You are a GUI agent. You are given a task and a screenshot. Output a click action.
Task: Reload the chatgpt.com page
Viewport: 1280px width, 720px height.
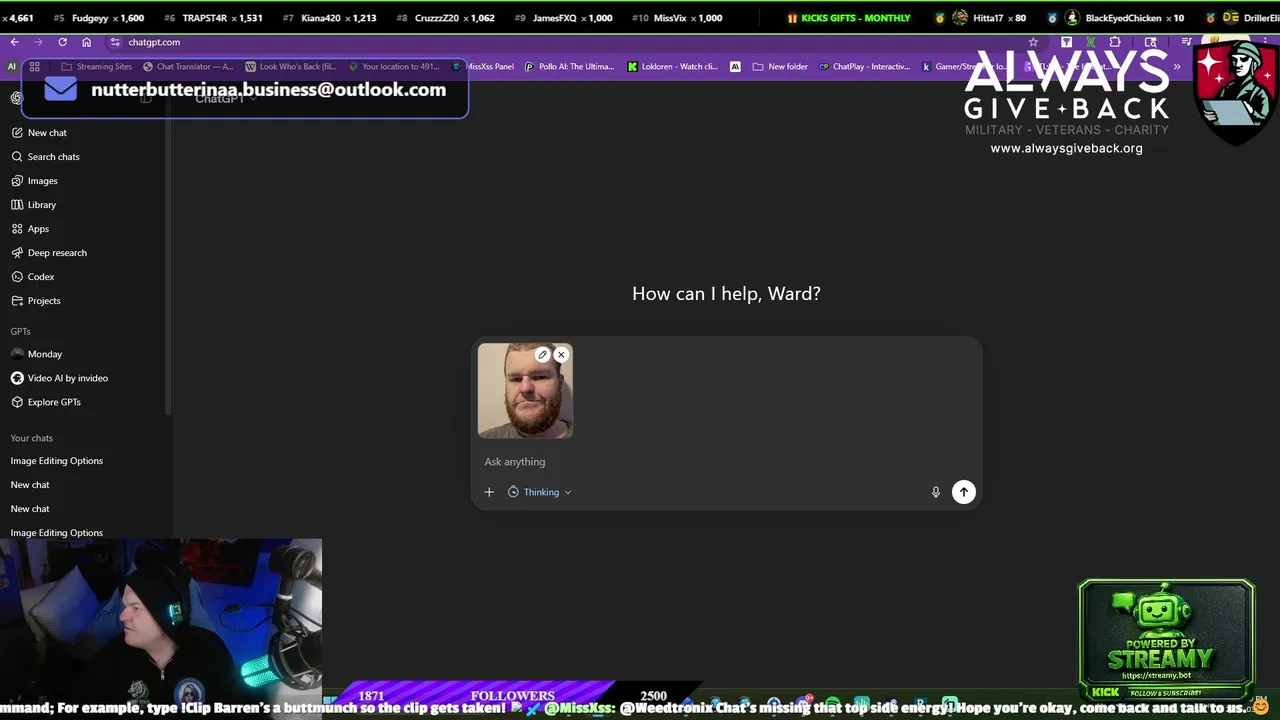(62, 42)
